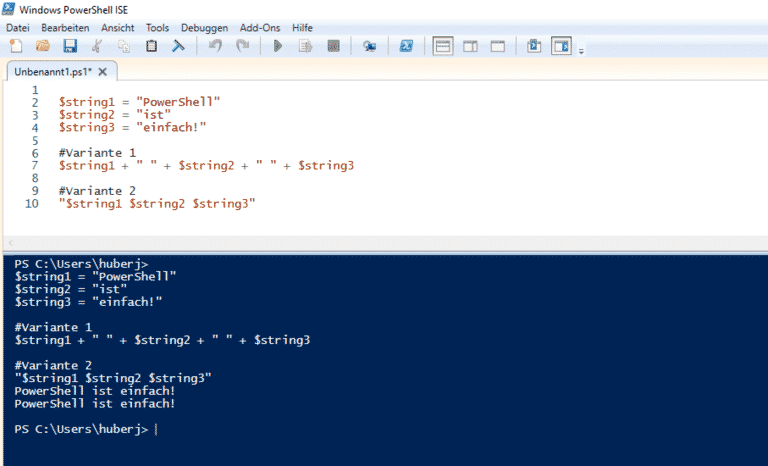Start a new remote PowerShell tab
This screenshot has height=466, width=768.
click(369, 46)
